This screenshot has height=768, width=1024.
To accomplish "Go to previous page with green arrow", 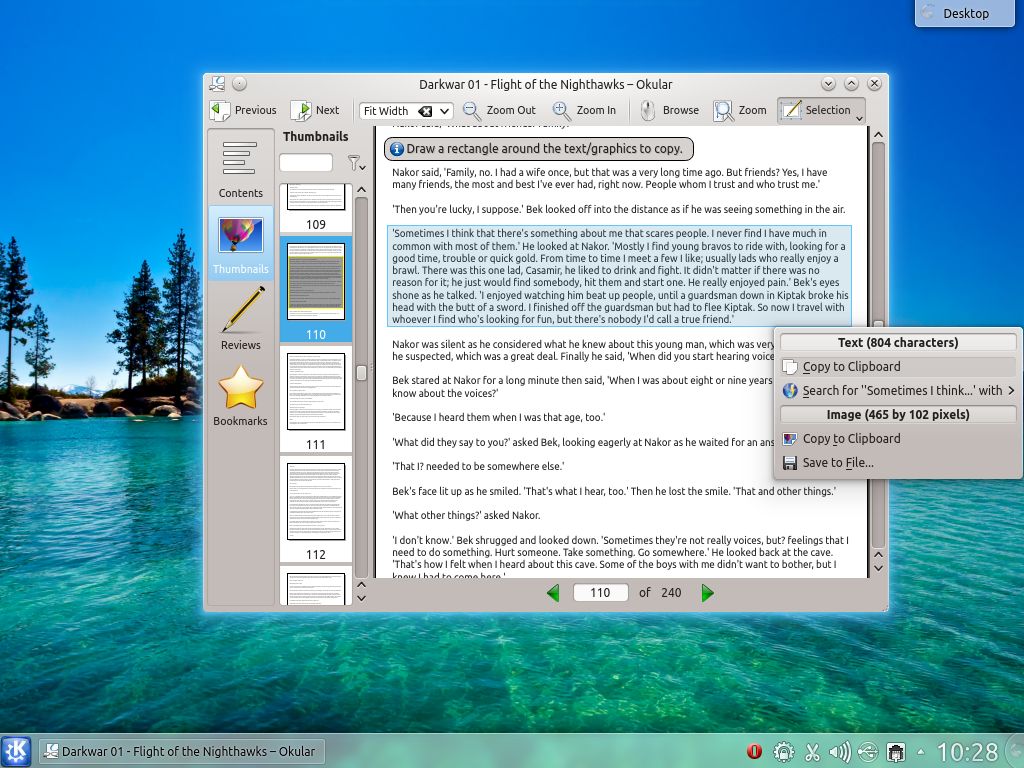I will (x=553, y=593).
